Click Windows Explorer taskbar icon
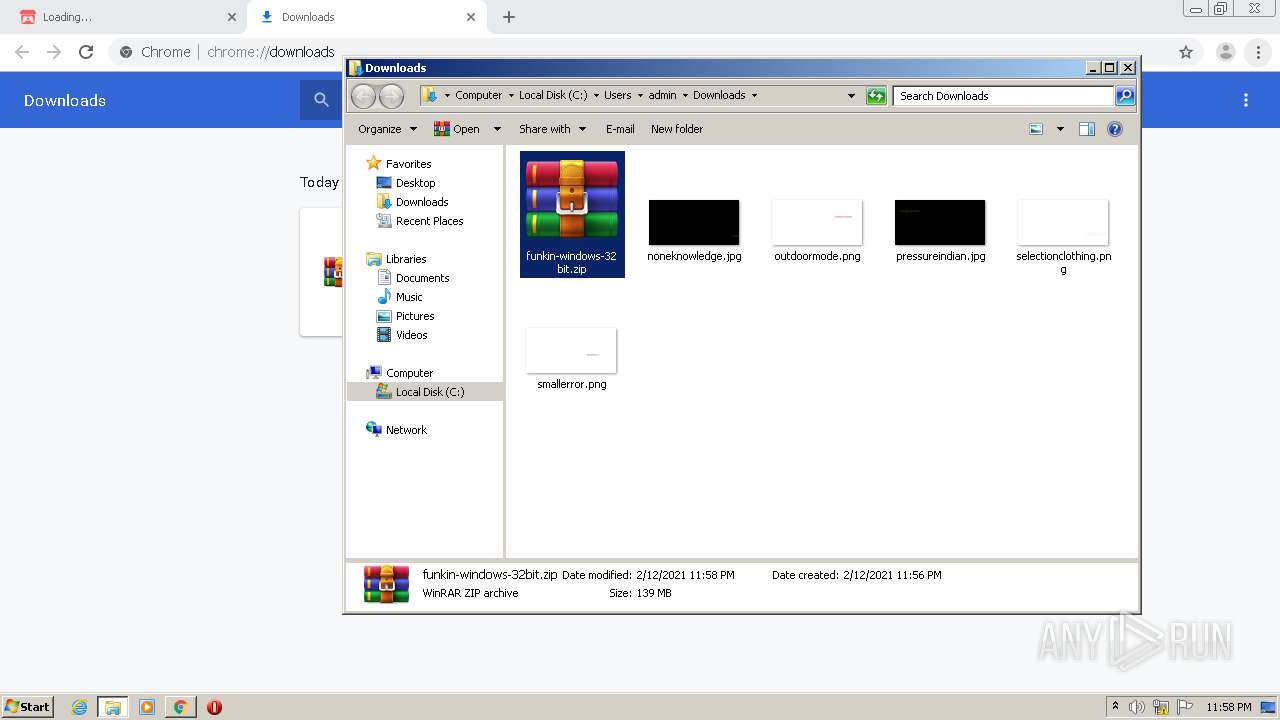This screenshot has width=1280, height=720. (x=113, y=707)
